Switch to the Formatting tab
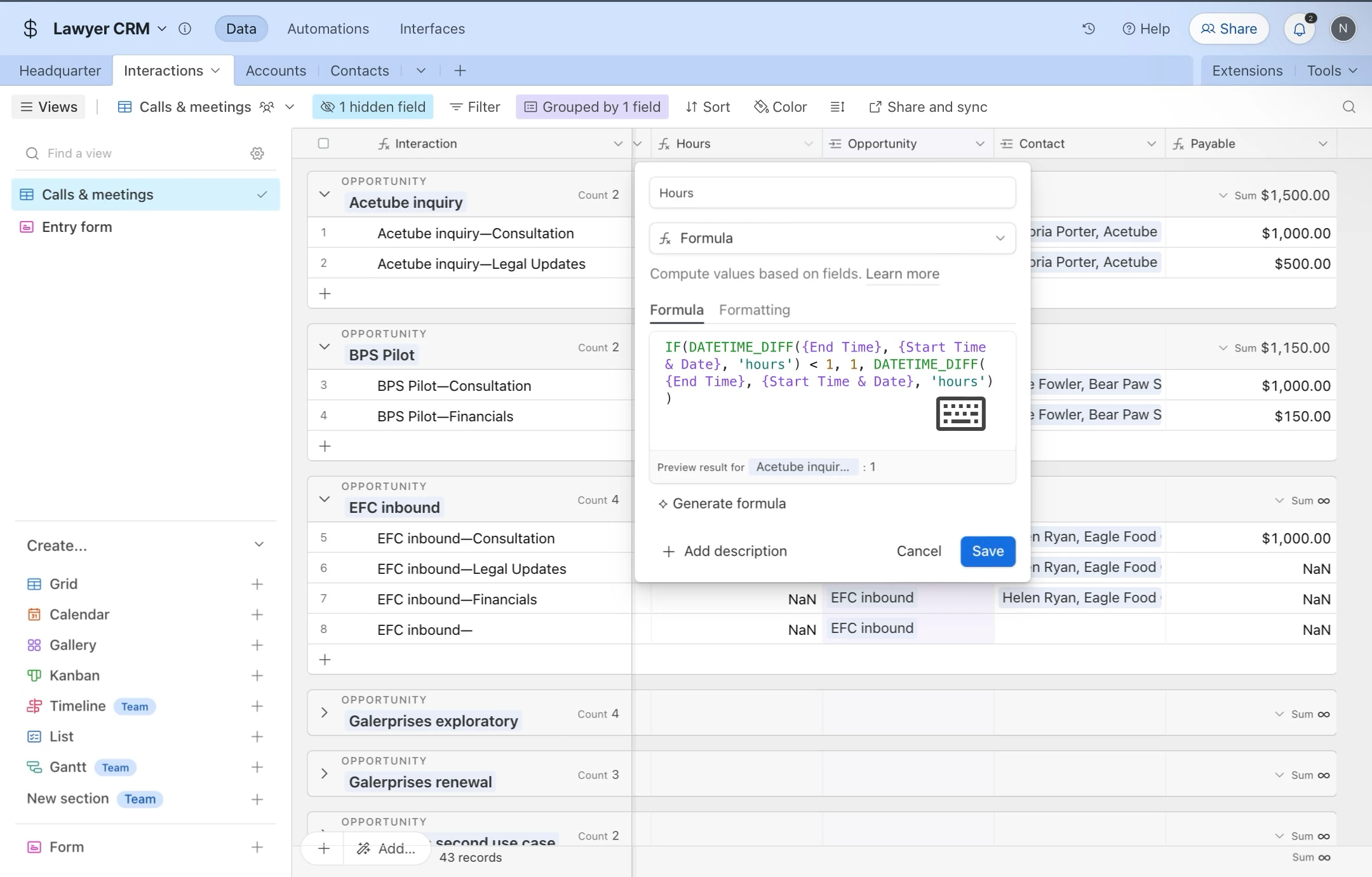Viewport: 1372px width, 877px height. (754, 309)
